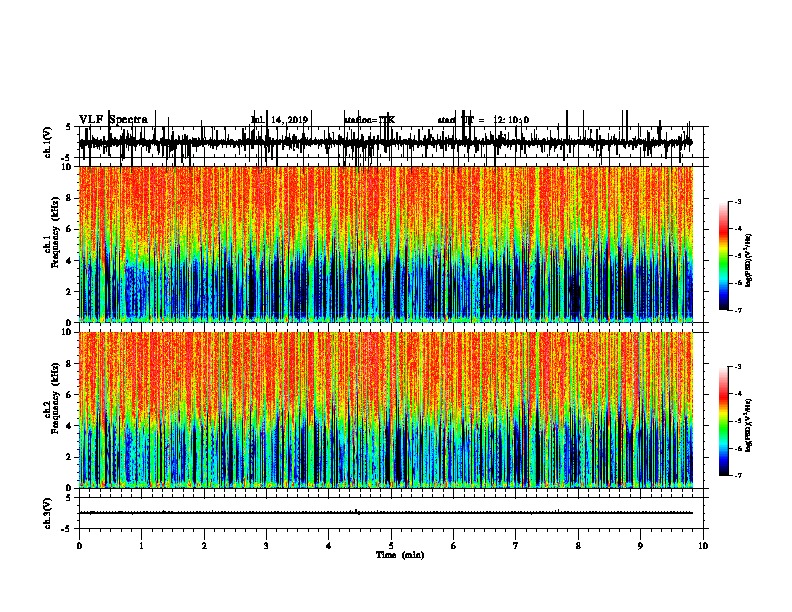792x612 pixels.
Task: Click time axis tick label "7"
Action: click(x=516, y=546)
